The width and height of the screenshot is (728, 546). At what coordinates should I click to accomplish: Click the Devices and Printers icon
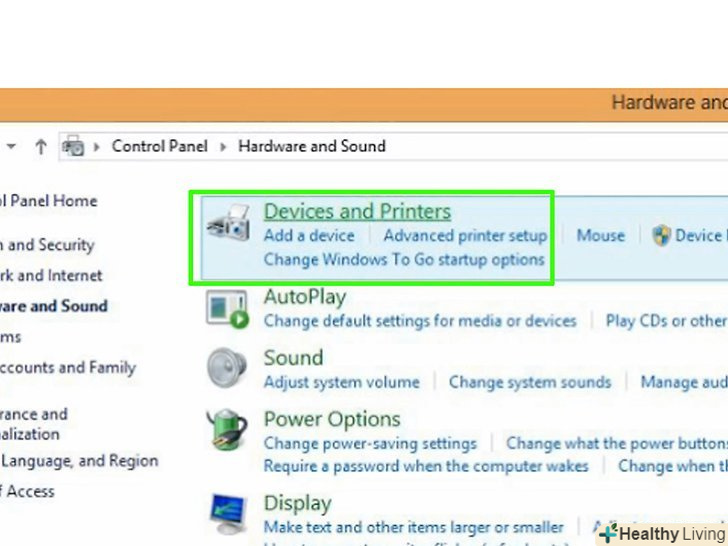tap(228, 222)
